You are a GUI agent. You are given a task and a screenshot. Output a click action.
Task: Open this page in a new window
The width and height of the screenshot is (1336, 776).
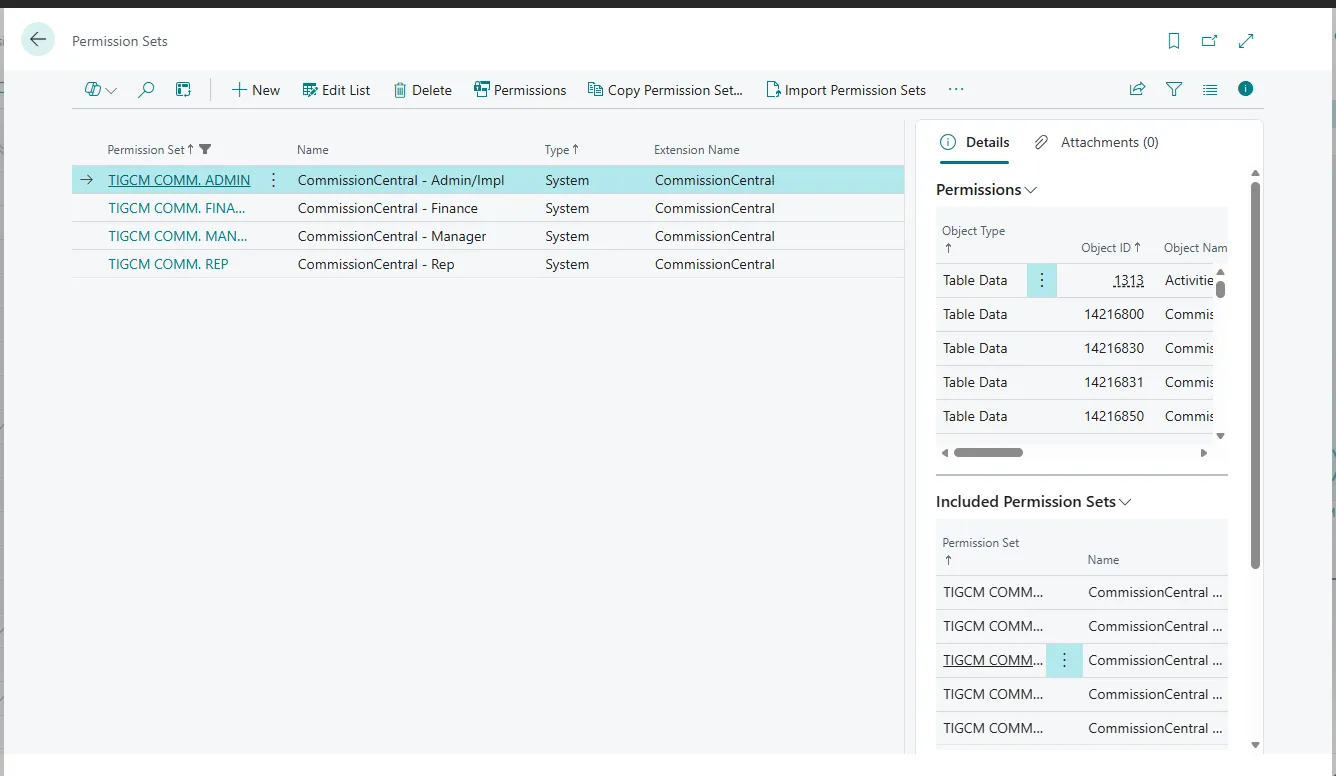pyautogui.click(x=1210, y=41)
